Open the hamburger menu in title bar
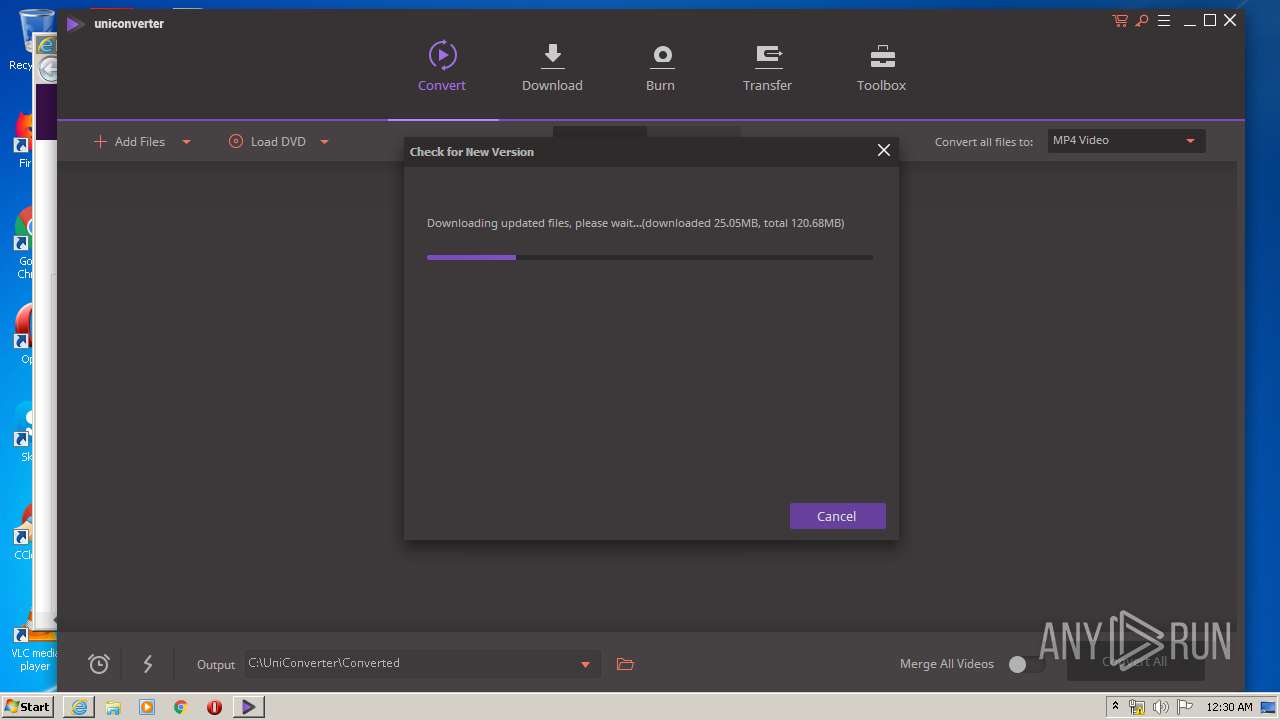The height and width of the screenshot is (720, 1280). point(1164,21)
